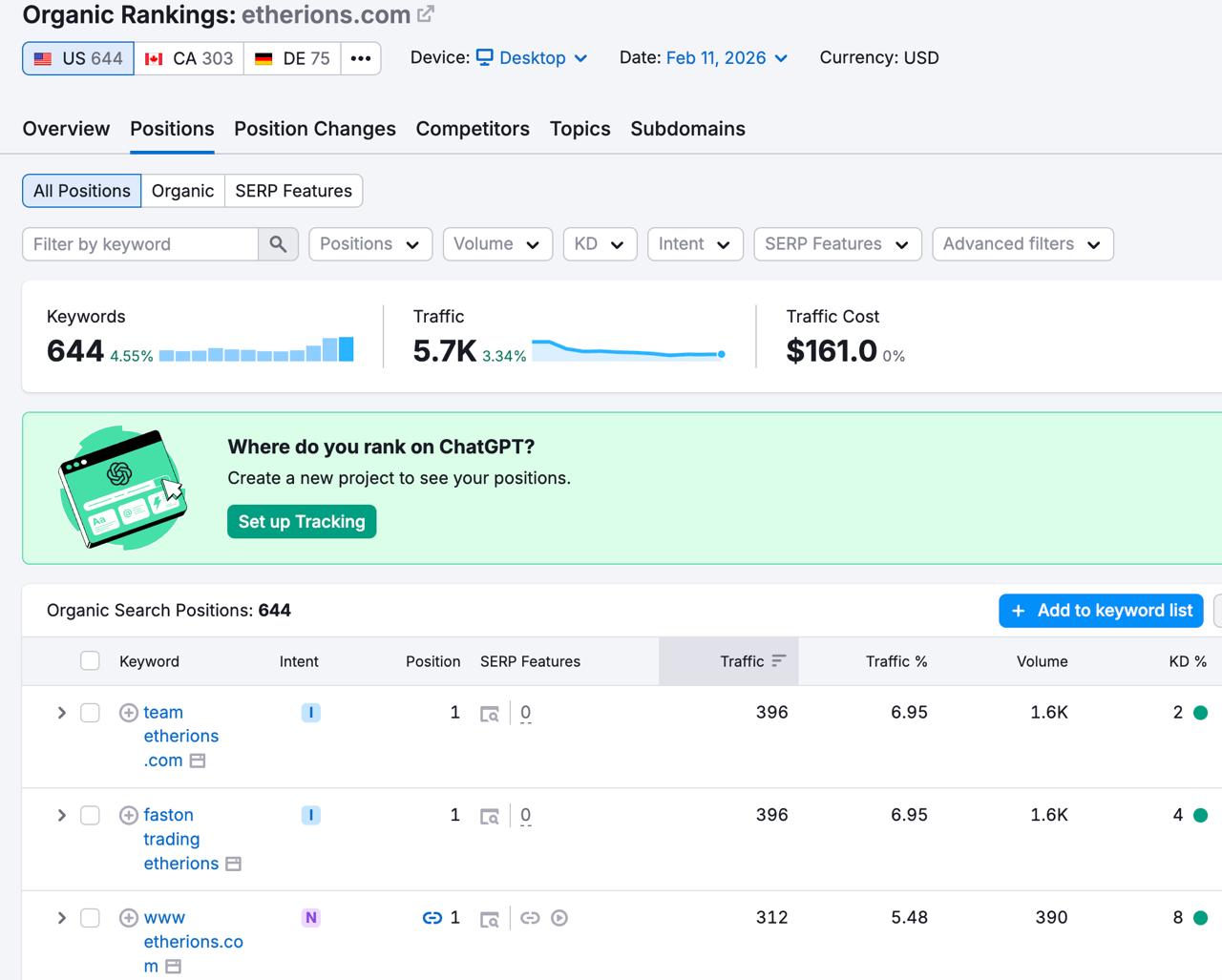Image resolution: width=1222 pixels, height=980 pixels.
Task: Click Add to keyword list button
Action: tap(1101, 611)
